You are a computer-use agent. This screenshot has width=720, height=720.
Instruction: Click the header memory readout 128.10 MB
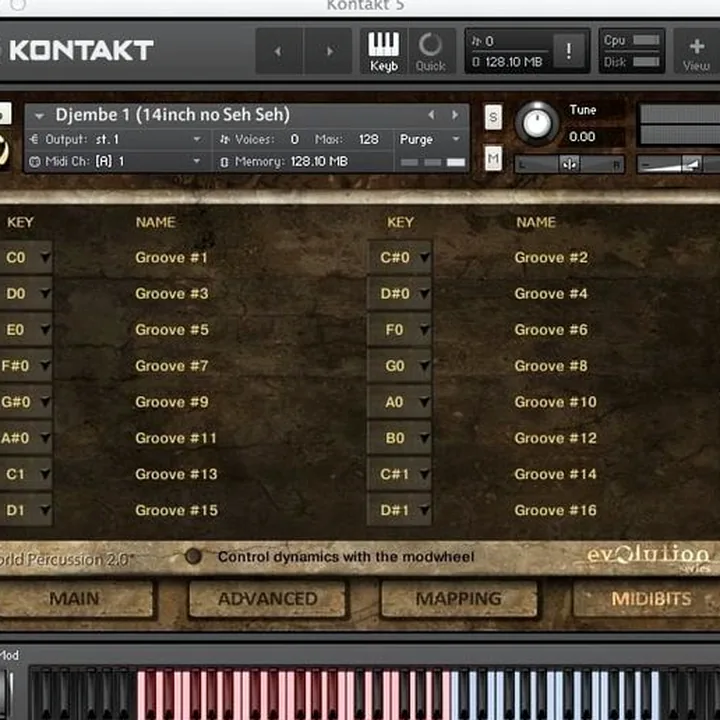pos(513,62)
